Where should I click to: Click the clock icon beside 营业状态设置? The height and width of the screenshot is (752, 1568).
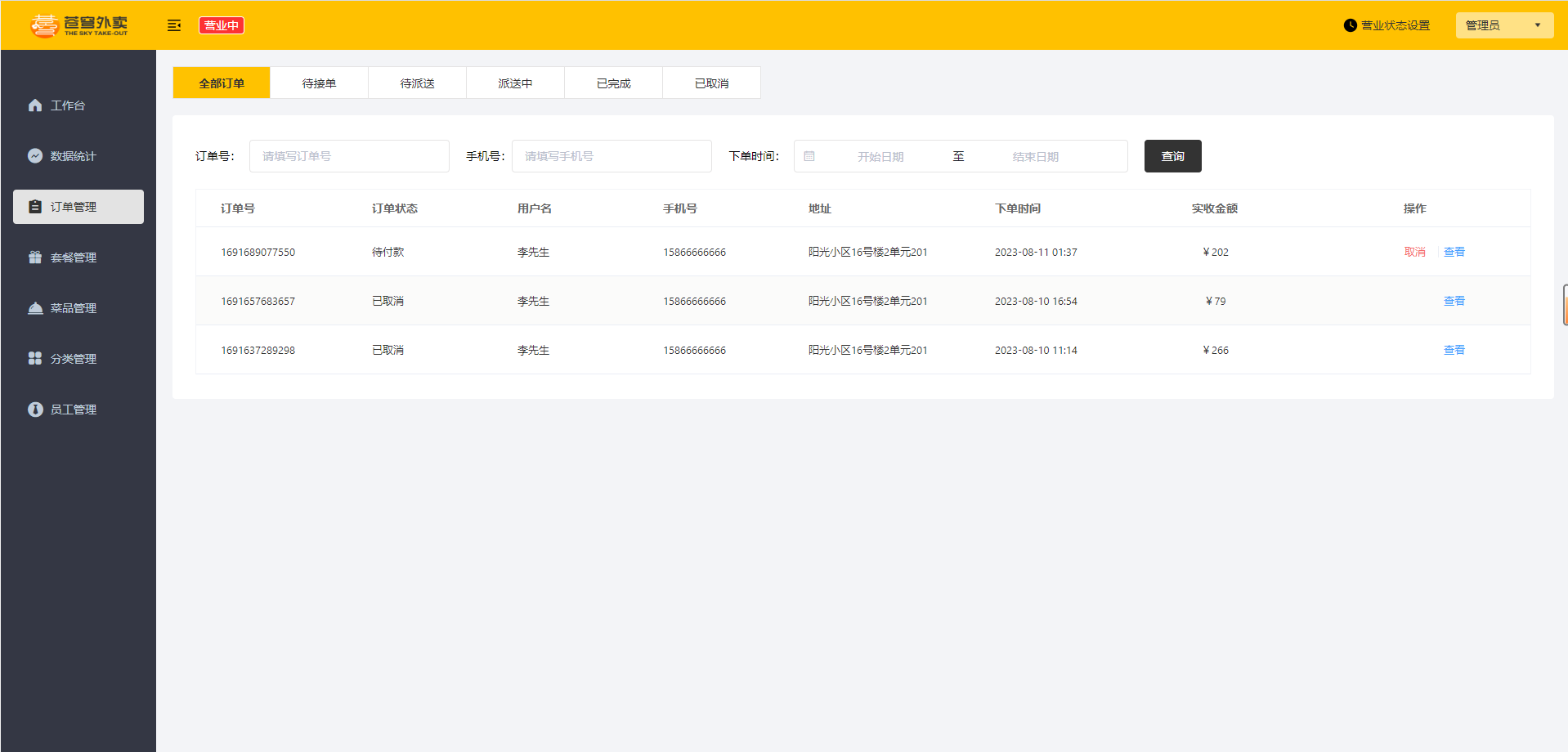tap(1350, 25)
